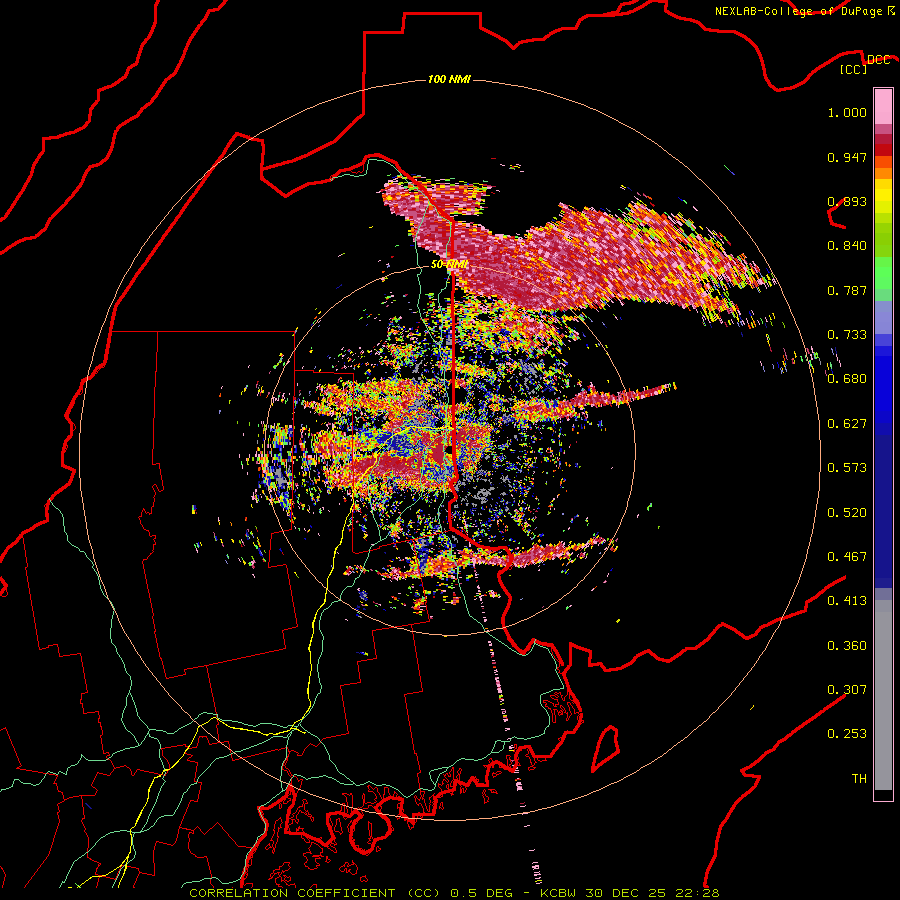Click the 0.787 scale value
The height and width of the screenshot is (900, 900).
[x=847, y=290]
